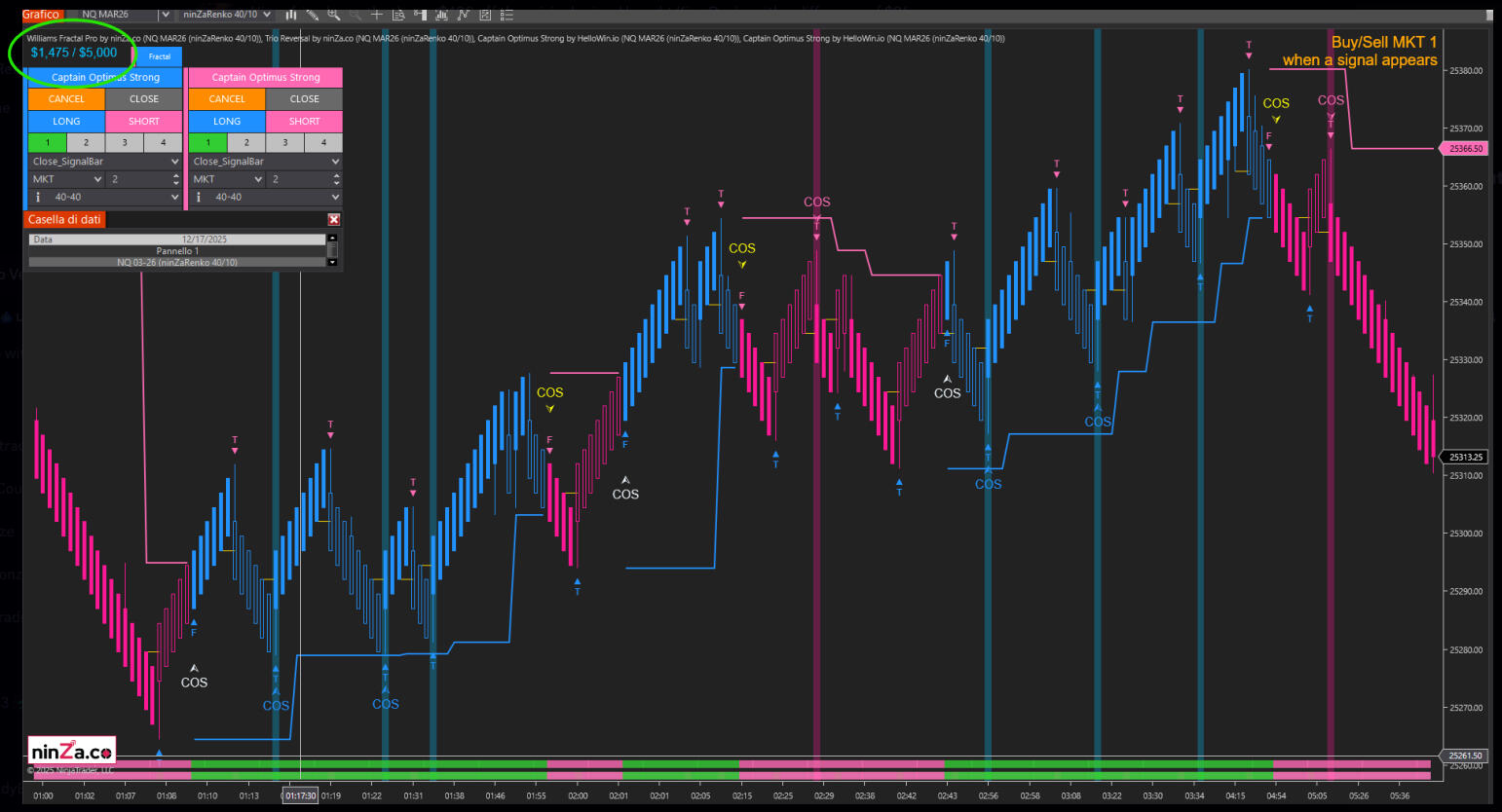Open the ninZaRenko 40/10 bar type dropdown
Image resolution: width=1502 pixels, height=812 pixels.
coord(267,15)
